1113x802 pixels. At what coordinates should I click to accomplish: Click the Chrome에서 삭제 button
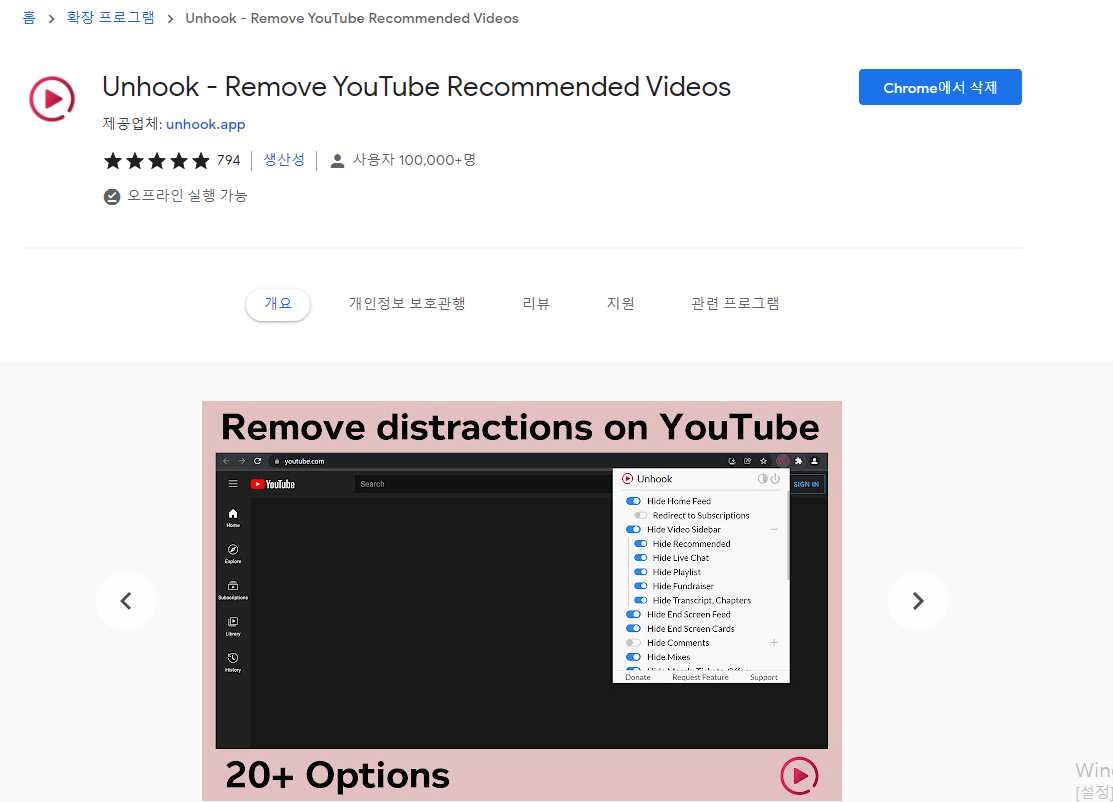[940, 87]
